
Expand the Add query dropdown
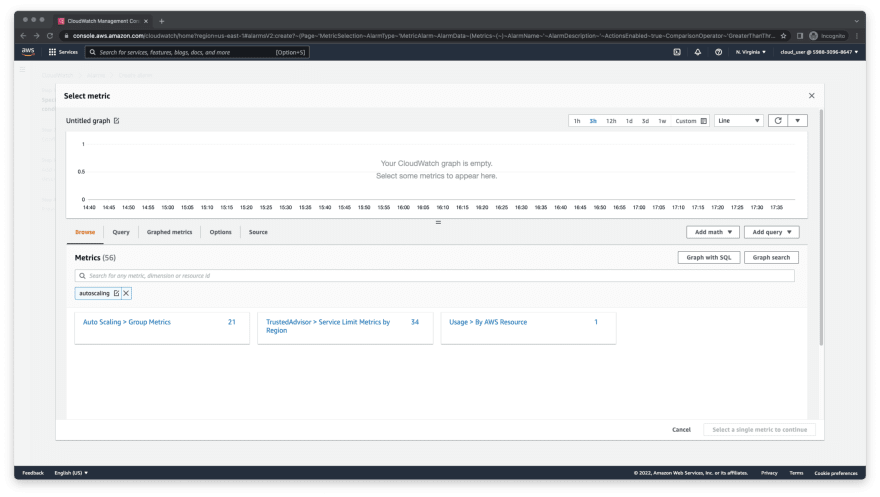click(x=772, y=232)
